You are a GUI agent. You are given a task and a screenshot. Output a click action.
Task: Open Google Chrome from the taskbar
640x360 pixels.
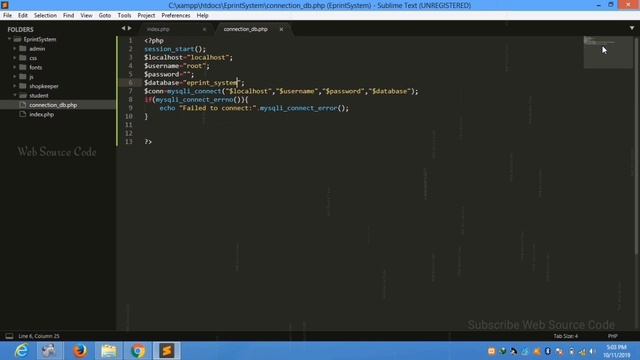[138, 351]
